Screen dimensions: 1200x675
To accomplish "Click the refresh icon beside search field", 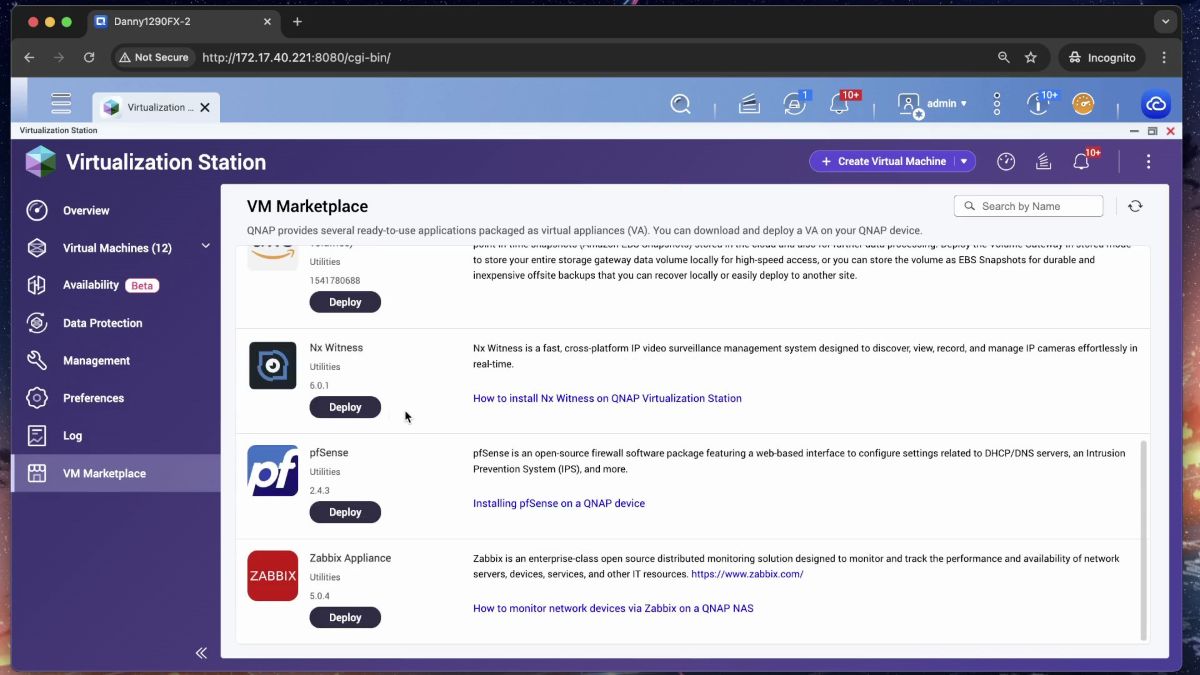I will pyautogui.click(x=1135, y=206).
